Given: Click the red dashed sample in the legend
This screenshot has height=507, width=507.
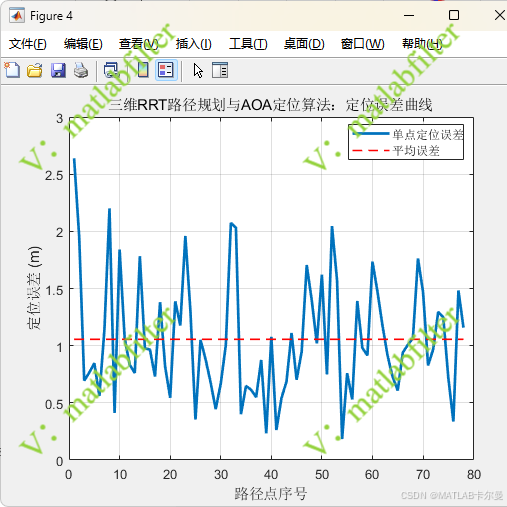Looking at the screenshot, I should point(371,151).
